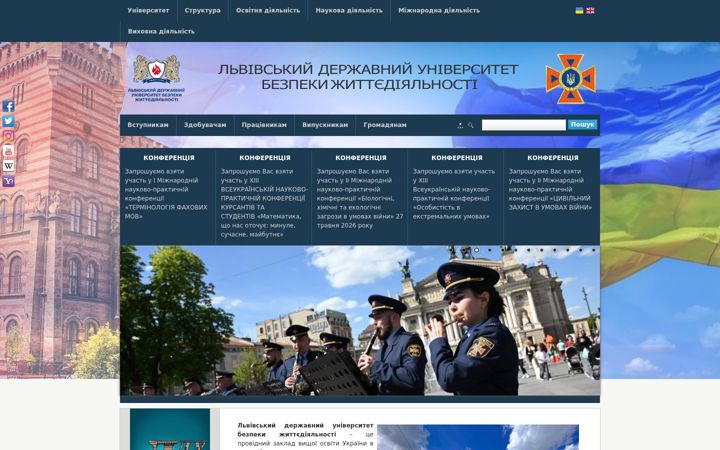720x450 pixels.
Task: Open the Наукова діяльність menu
Action: click(349, 11)
